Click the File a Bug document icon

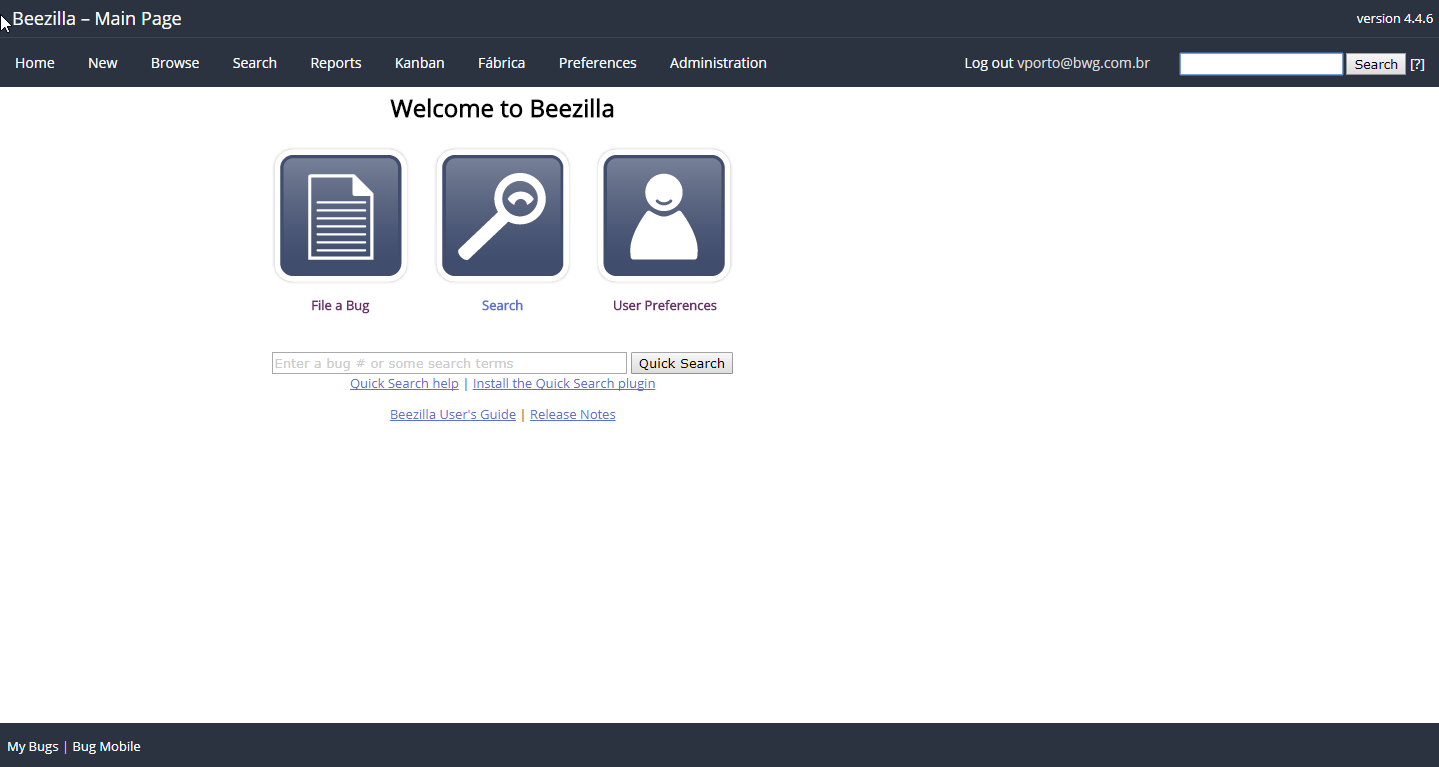coord(340,216)
